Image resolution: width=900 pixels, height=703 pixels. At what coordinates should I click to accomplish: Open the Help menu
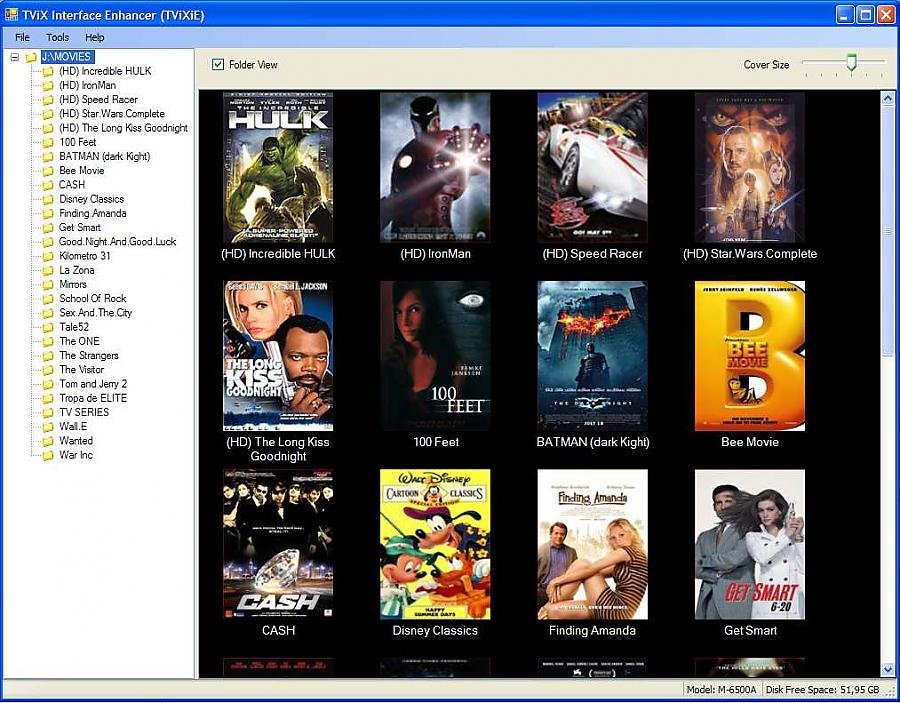pos(95,37)
